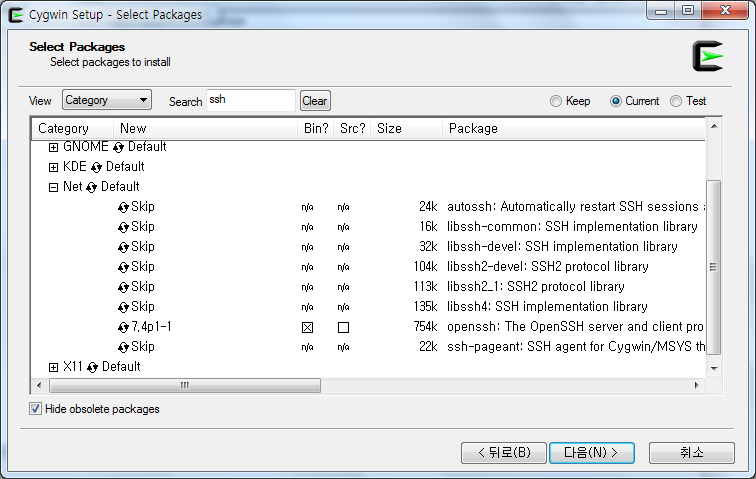Toggle the Src checkbox for openssh
The image size is (756, 479).
click(x=343, y=328)
